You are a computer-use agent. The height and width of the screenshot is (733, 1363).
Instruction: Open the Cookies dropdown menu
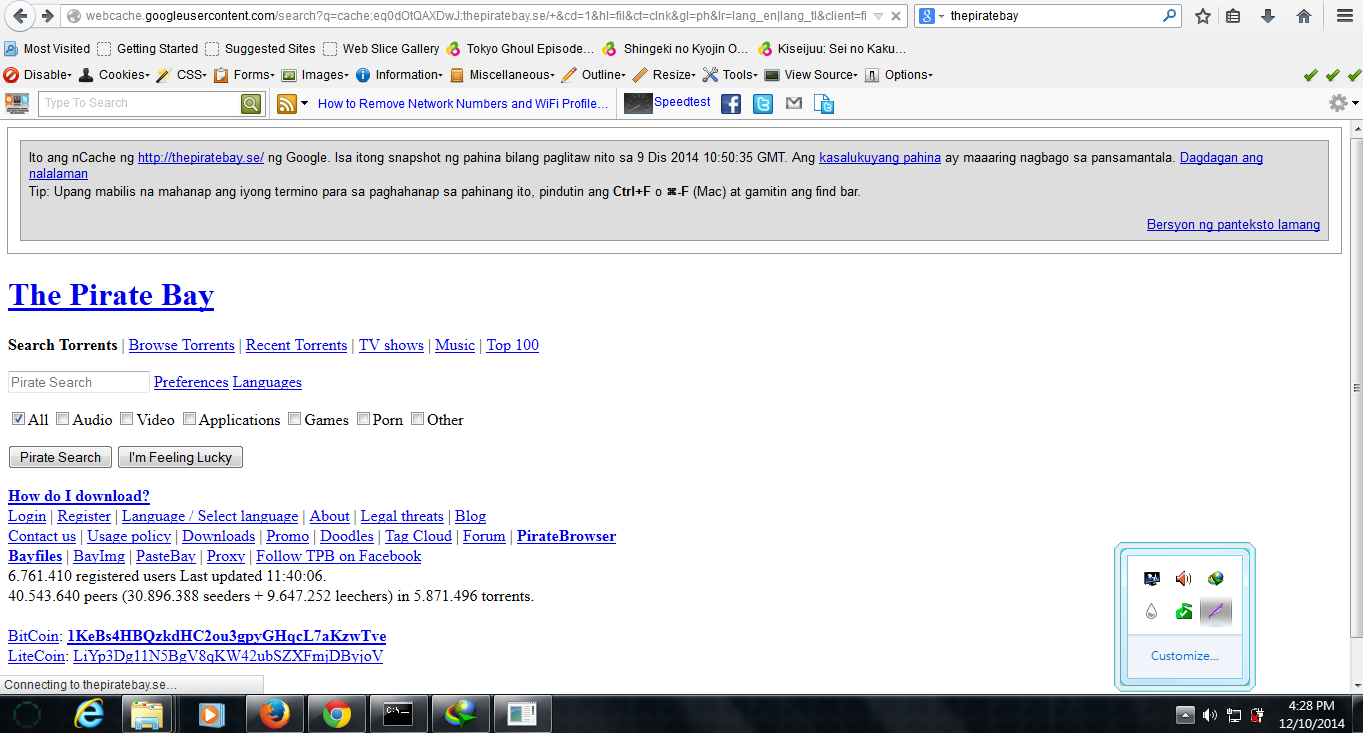pos(114,75)
